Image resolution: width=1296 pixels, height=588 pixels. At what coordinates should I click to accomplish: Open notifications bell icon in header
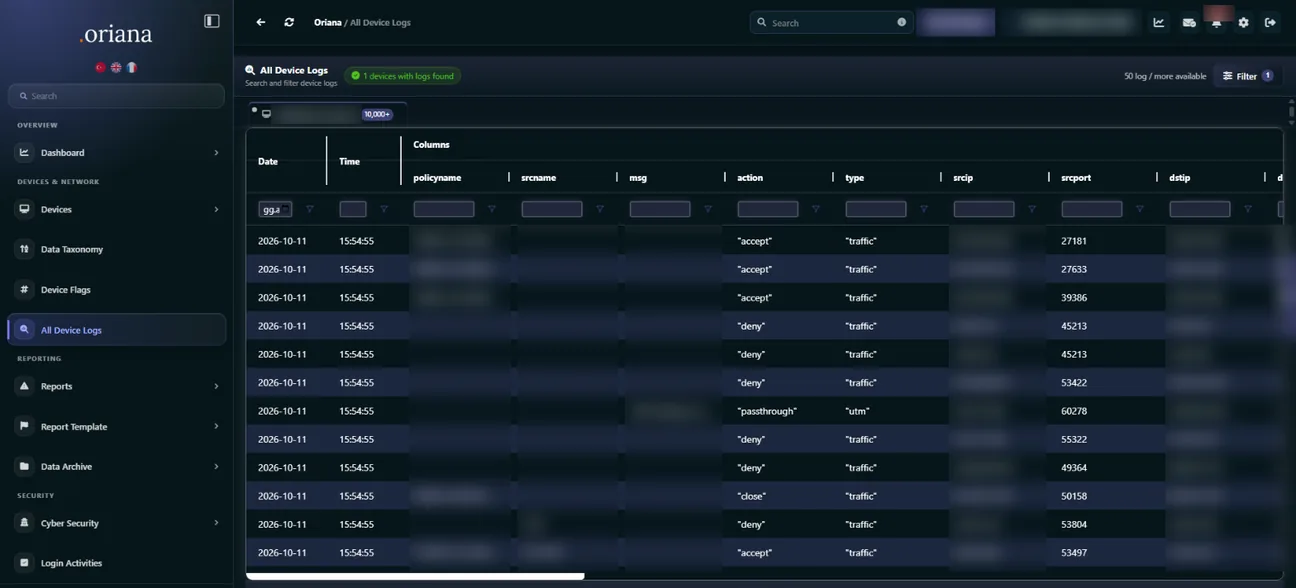(1216, 22)
